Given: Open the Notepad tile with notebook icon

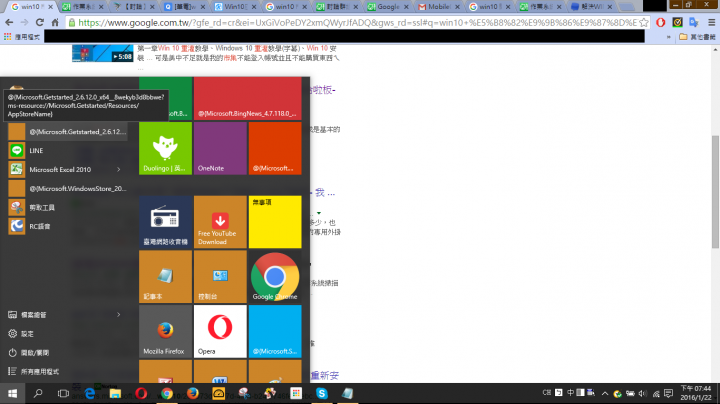Looking at the screenshot, I should tap(165, 276).
